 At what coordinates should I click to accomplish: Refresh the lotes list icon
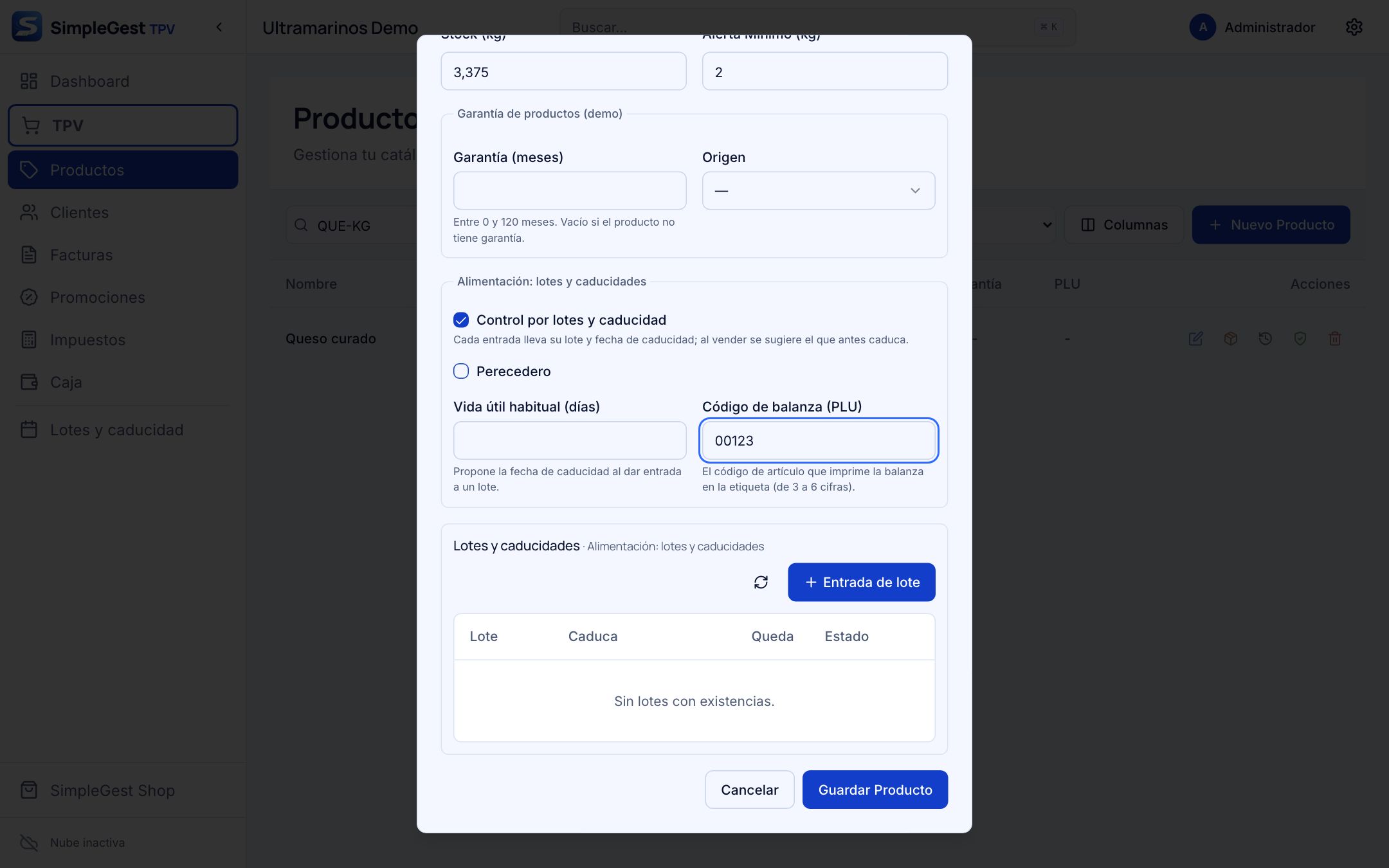pyautogui.click(x=761, y=582)
